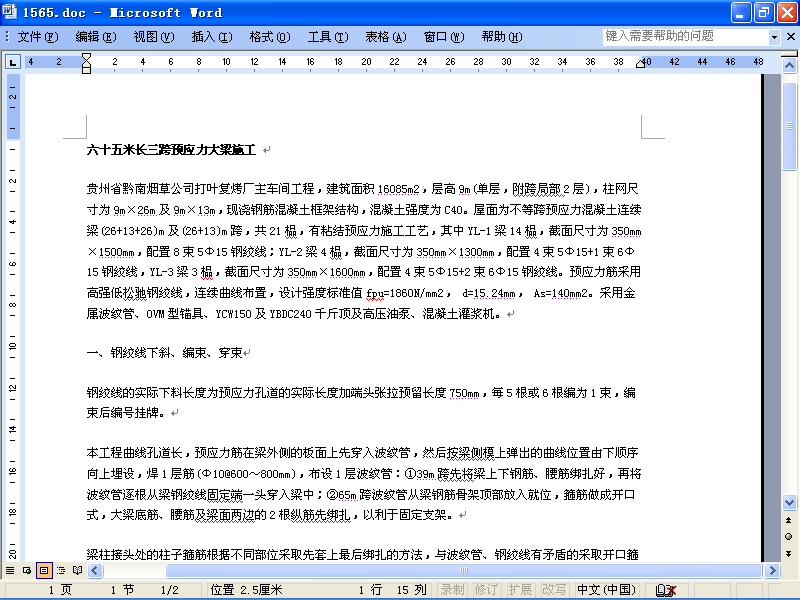This screenshot has height=600, width=800.
Task: Open the 格式(O) menu
Action: pyautogui.click(x=270, y=37)
